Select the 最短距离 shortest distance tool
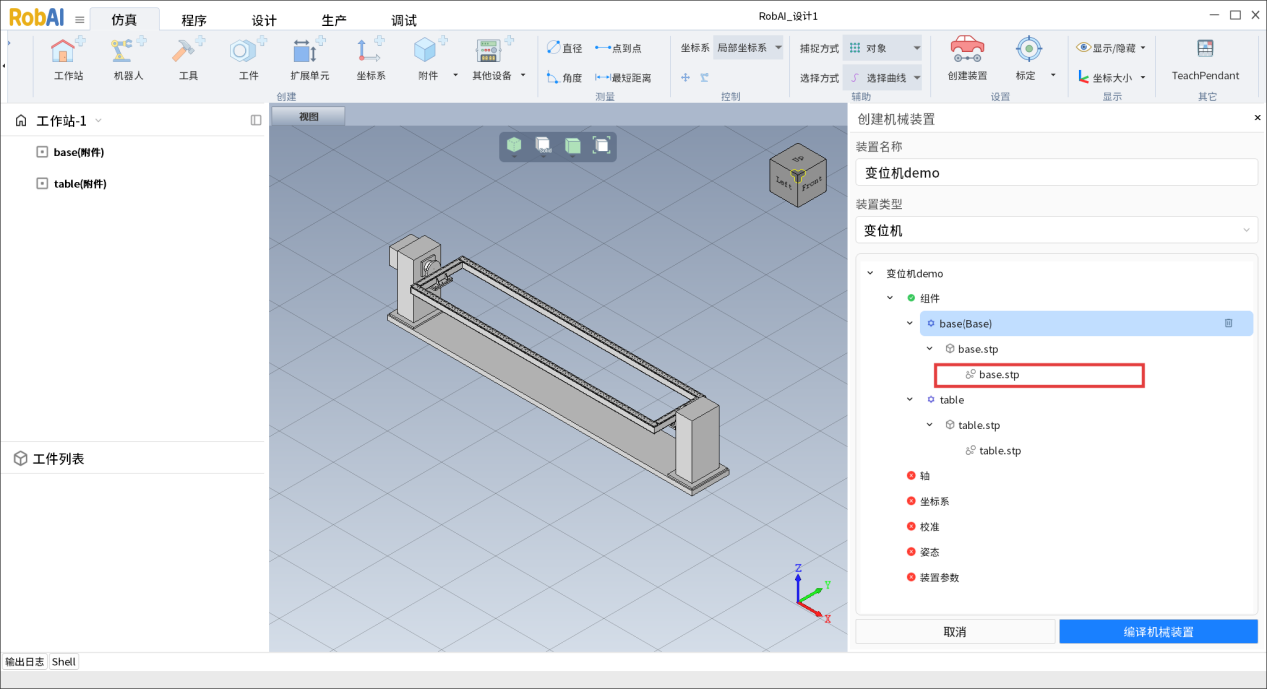 pyautogui.click(x=623, y=77)
